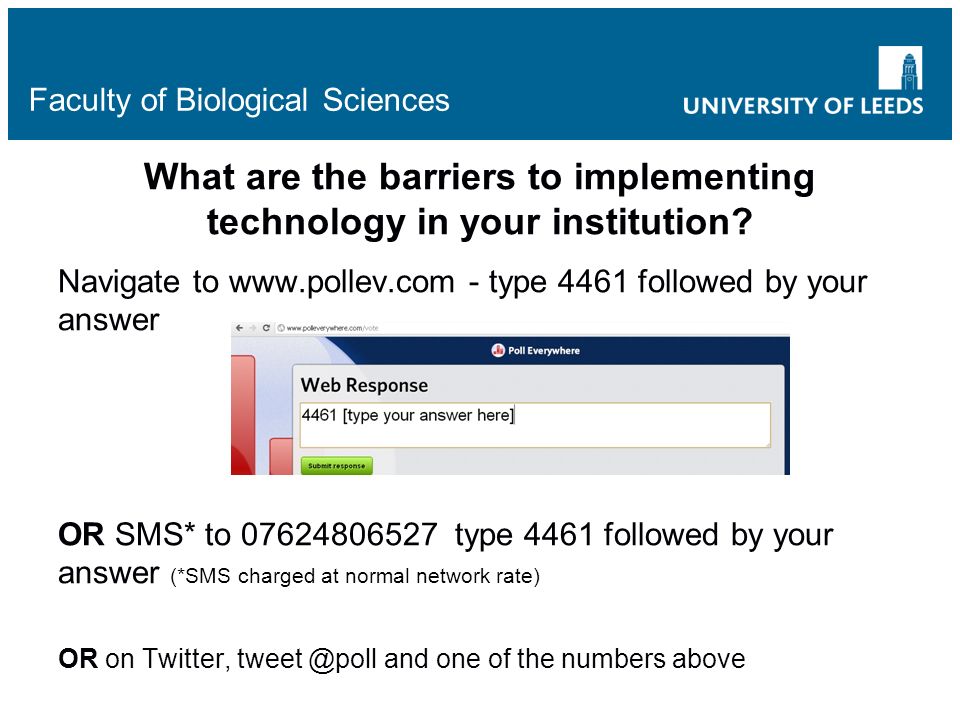Click the Faculty of Biological Sciences title
The image size is (960, 720).
point(239,100)
